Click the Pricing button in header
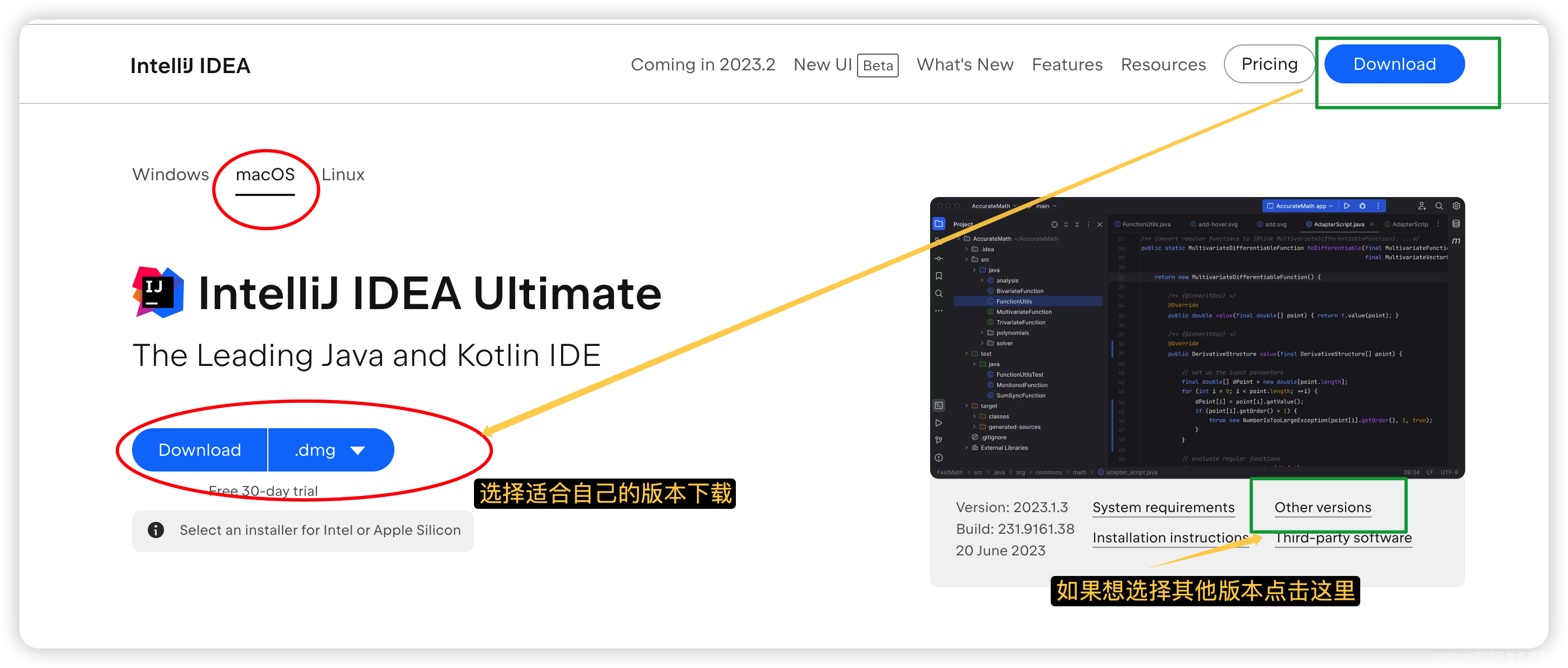 tap(1269, 64)
